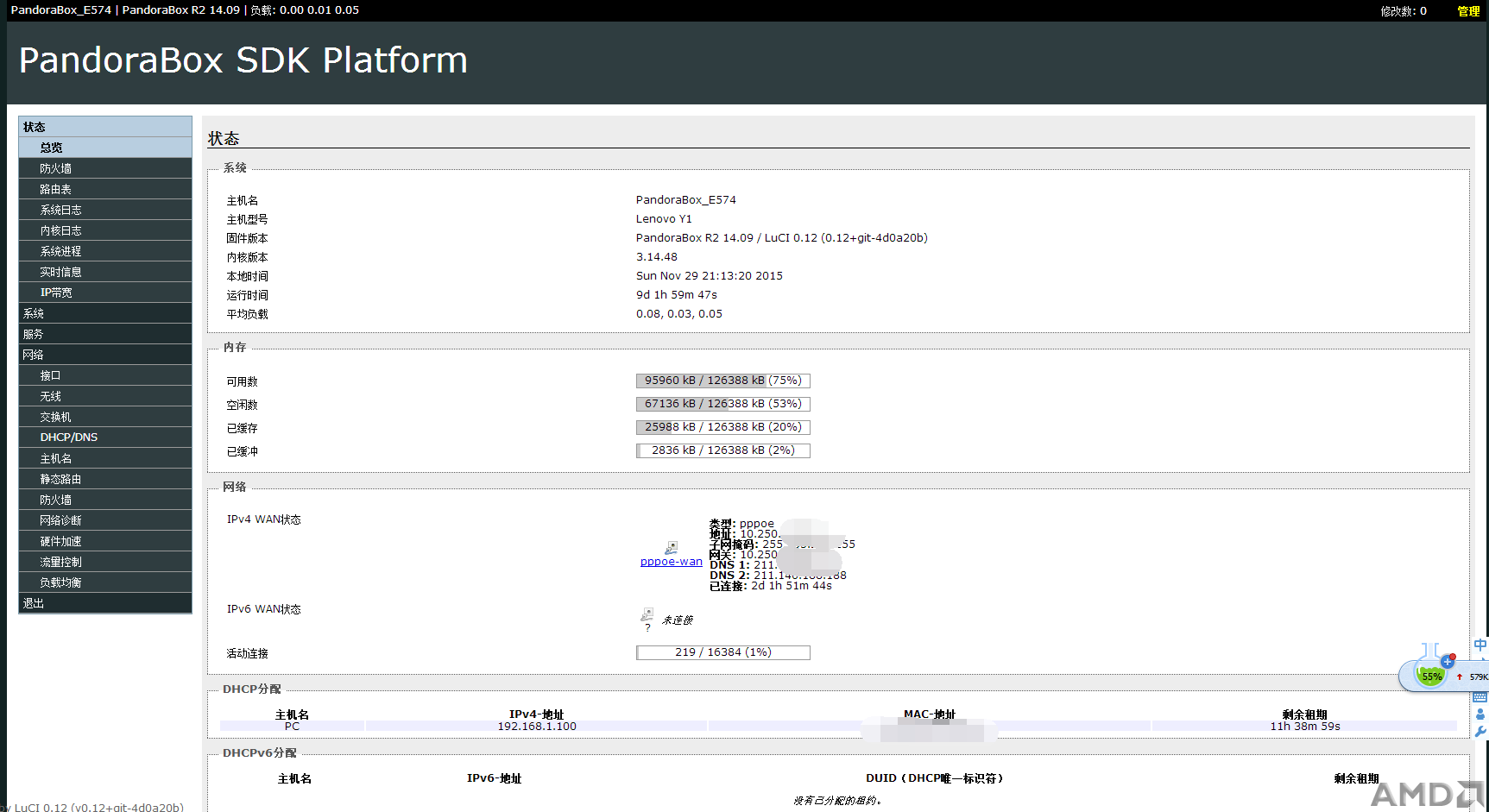Click the PandoraBox SDK Platform header title
This screenshot has width=1489, height=812.
coord(243,60)
